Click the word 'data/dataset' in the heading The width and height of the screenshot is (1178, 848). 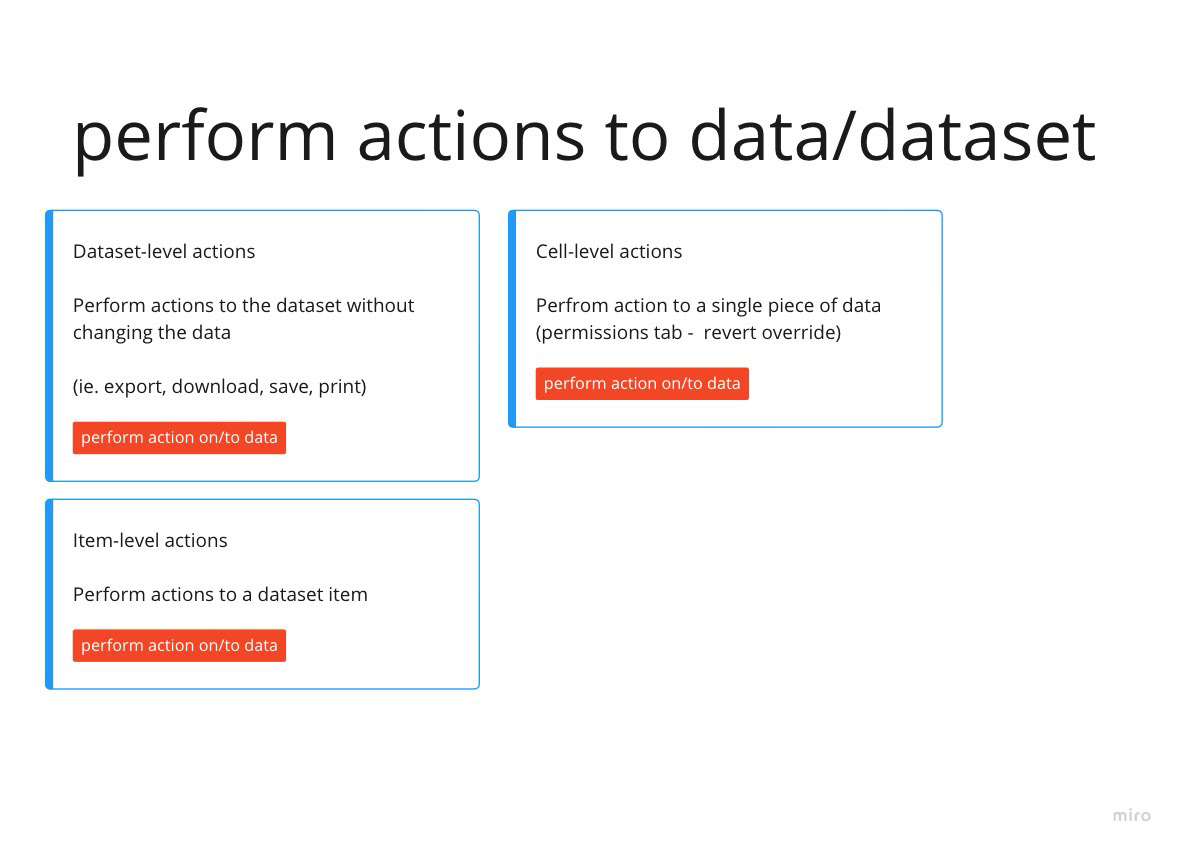[892, 135]
